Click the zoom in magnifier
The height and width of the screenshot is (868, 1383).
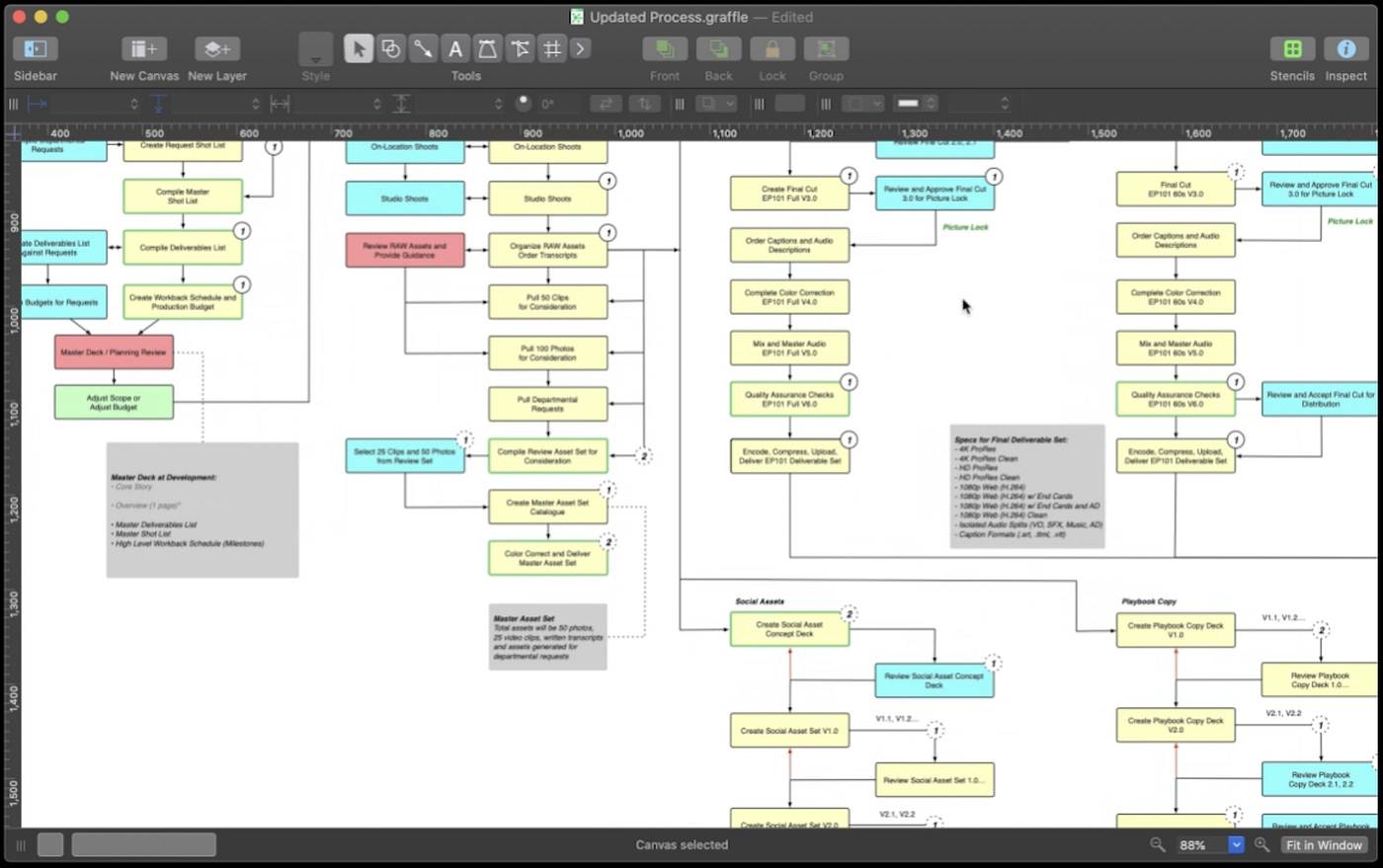(1261, 844)
